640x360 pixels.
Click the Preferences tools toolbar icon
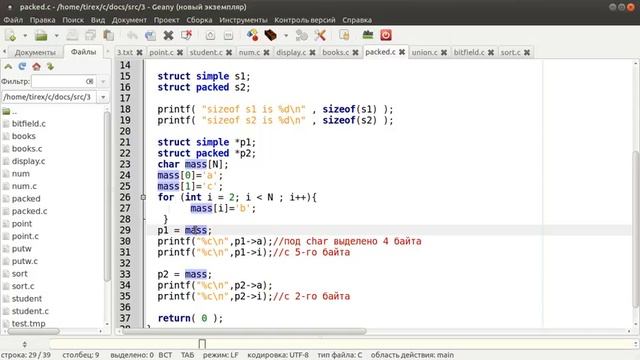(x=320, y=36)
